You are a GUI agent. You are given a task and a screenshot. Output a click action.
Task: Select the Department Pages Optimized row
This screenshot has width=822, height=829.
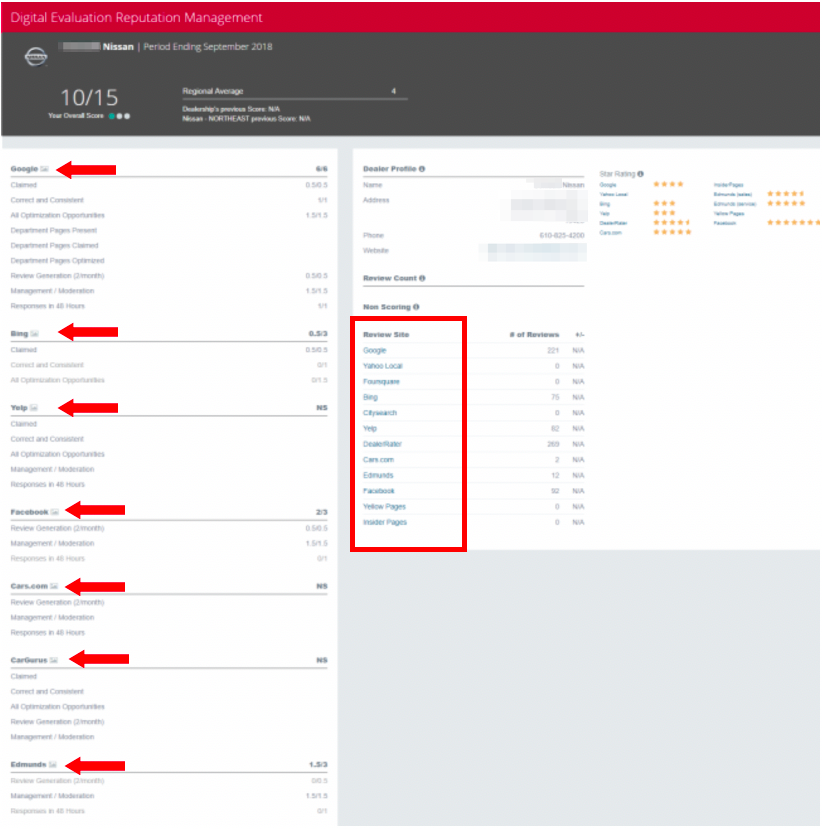click(169, 260)
